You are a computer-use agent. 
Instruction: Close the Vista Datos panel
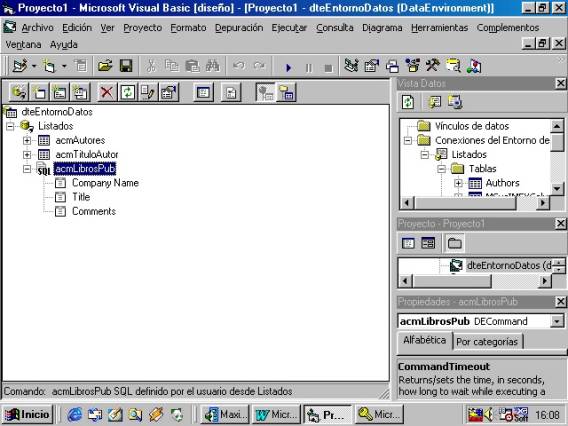pyautogui.click(x=560, y=84)
